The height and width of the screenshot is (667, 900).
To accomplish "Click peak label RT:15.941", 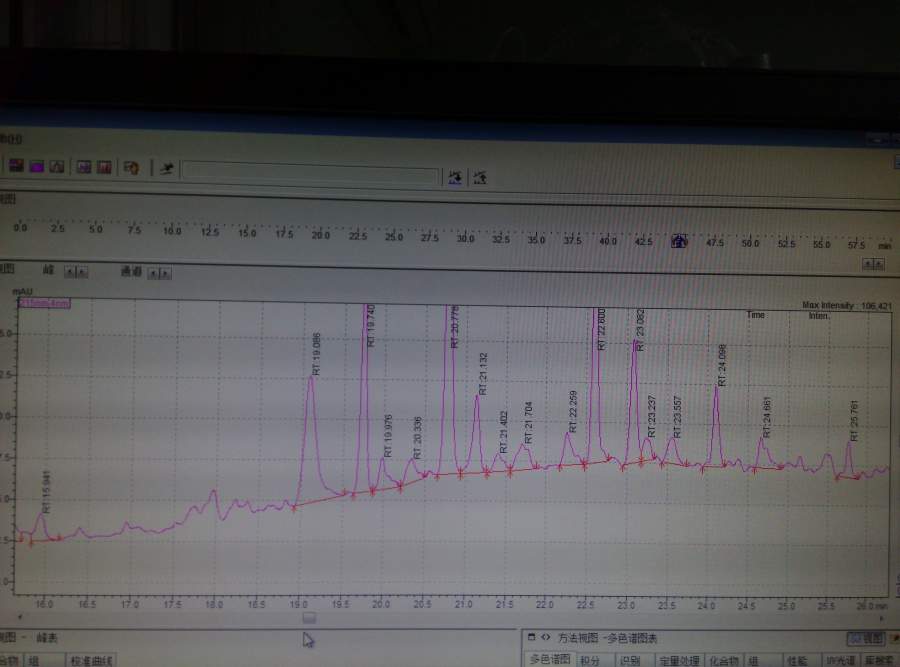I will tap(46, 492).
